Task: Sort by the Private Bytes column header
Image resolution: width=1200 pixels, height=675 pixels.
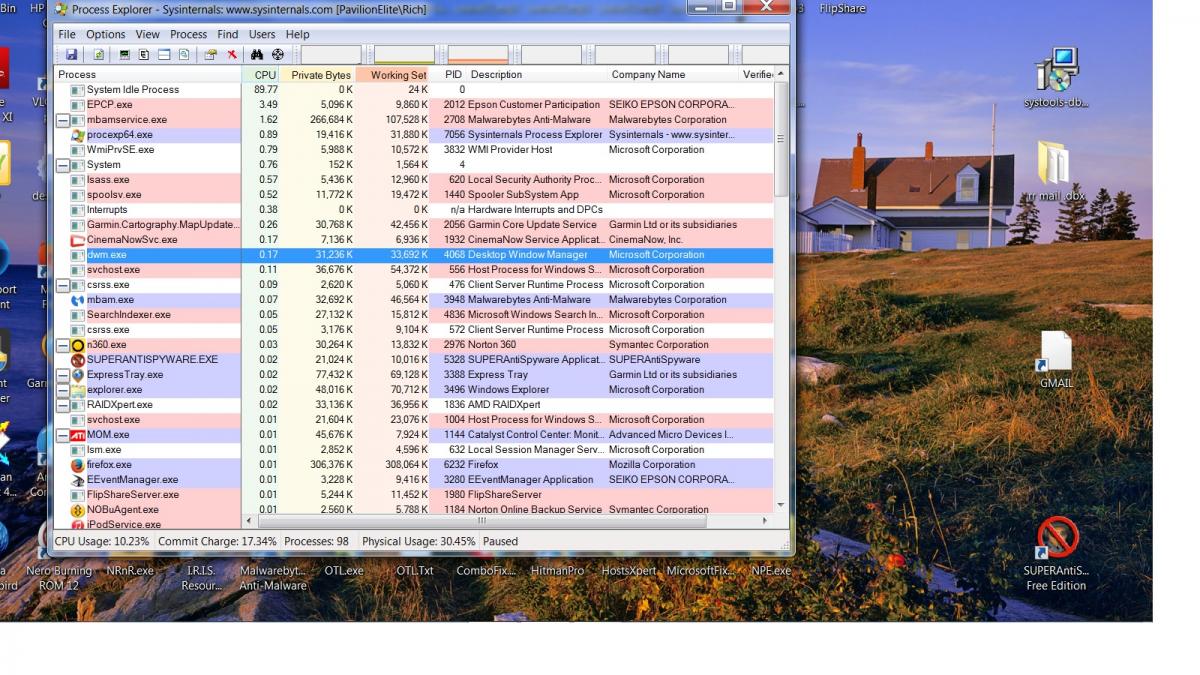Action: click(x=318, y=75)
